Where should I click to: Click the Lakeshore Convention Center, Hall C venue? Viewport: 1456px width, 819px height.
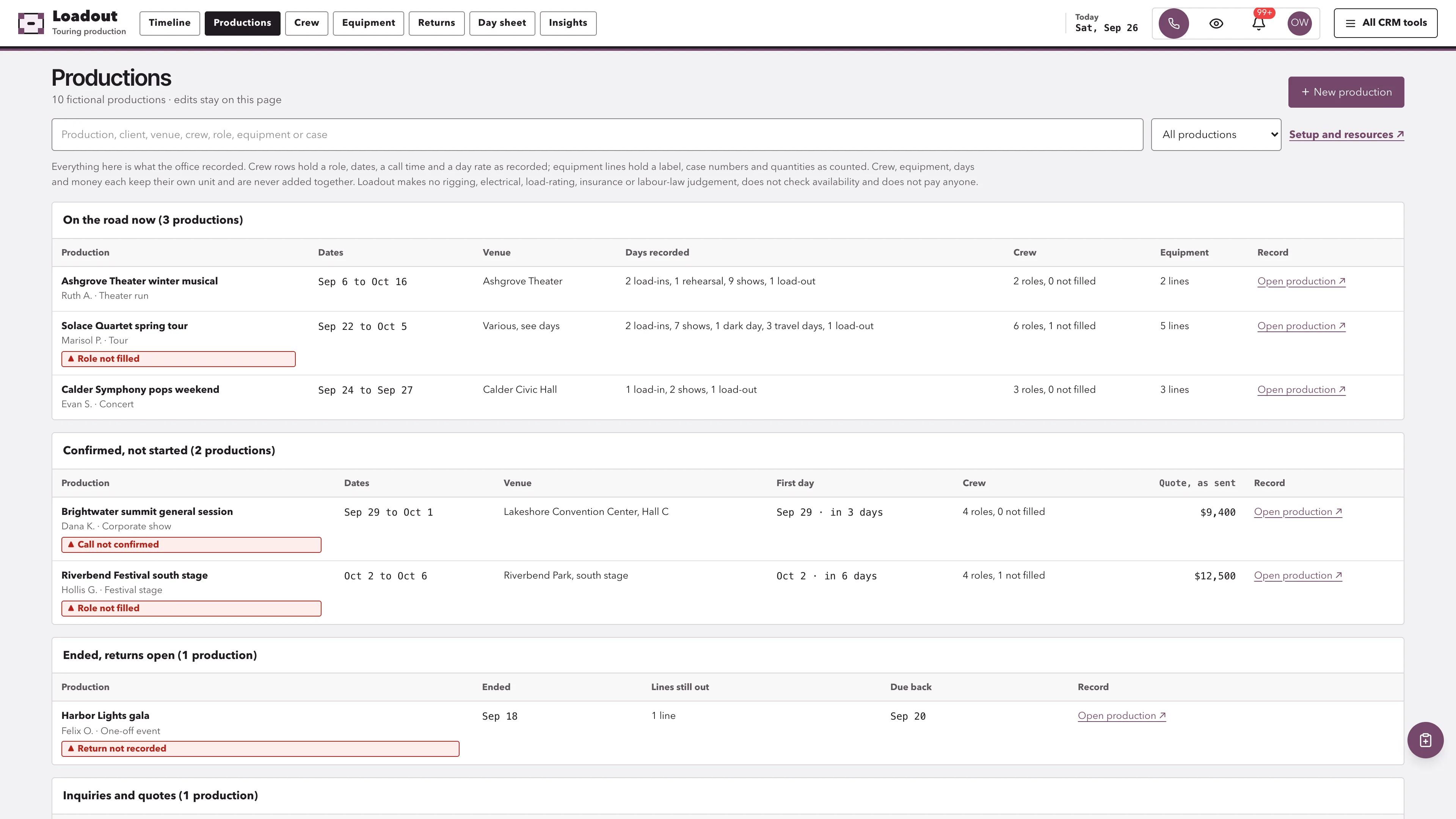pyautogui.click(x=585, y=511)
